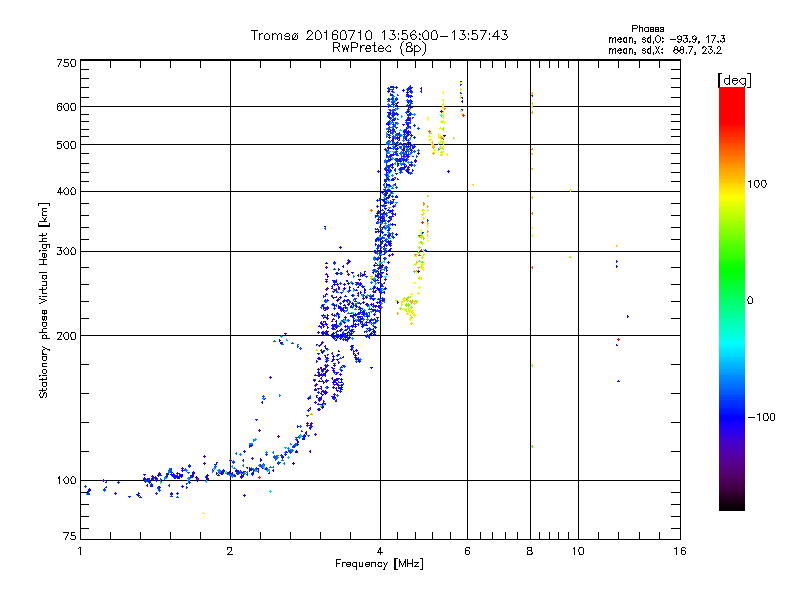Screen dimensions: 800x600
Task: Click the 'mean, sd,O: -93.9, 17.3' text
Action: pyautogui.click(x=666, y=39)
